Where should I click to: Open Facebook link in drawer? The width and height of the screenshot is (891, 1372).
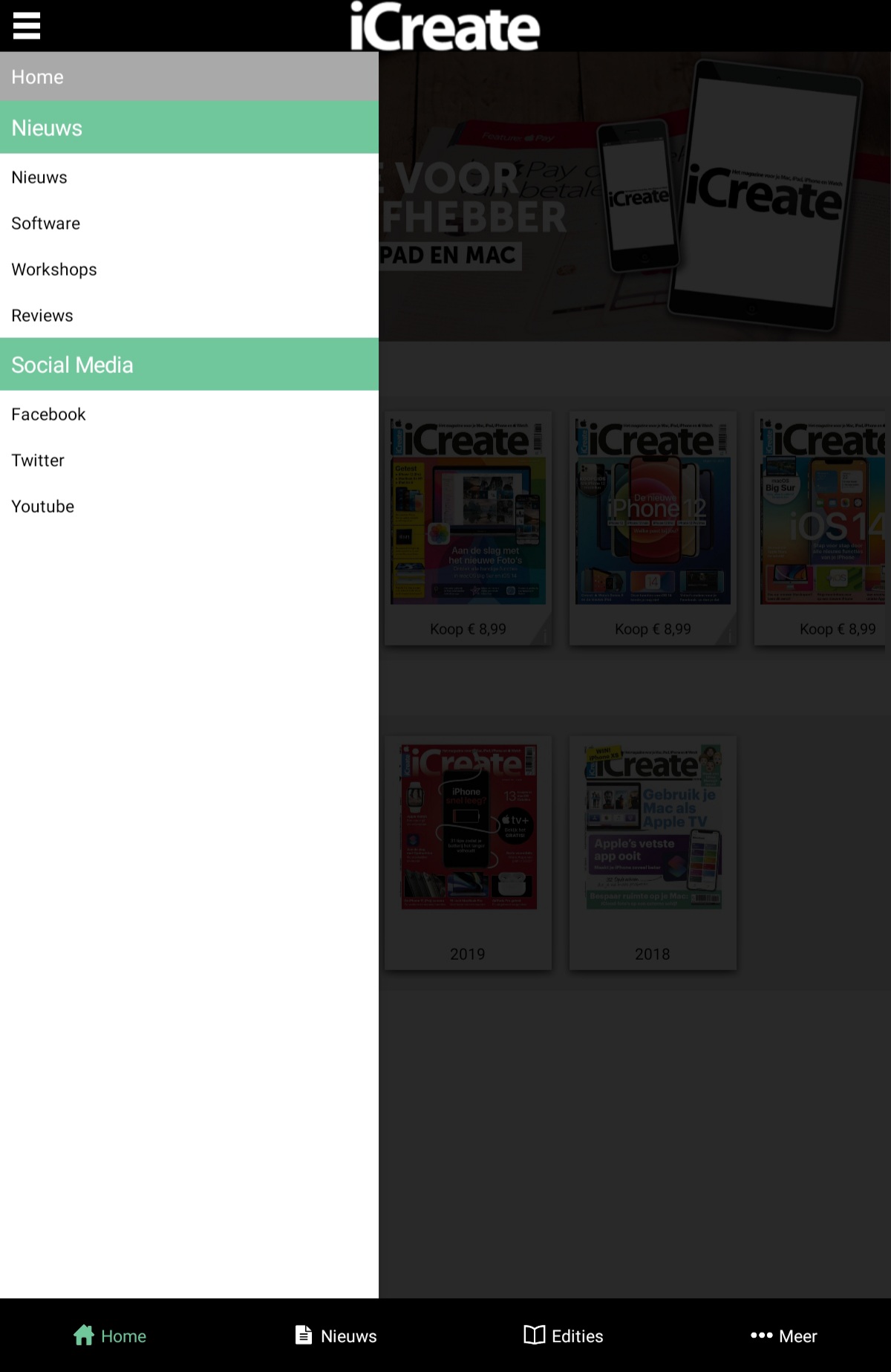pyautogui.click(x=189, y=414)
